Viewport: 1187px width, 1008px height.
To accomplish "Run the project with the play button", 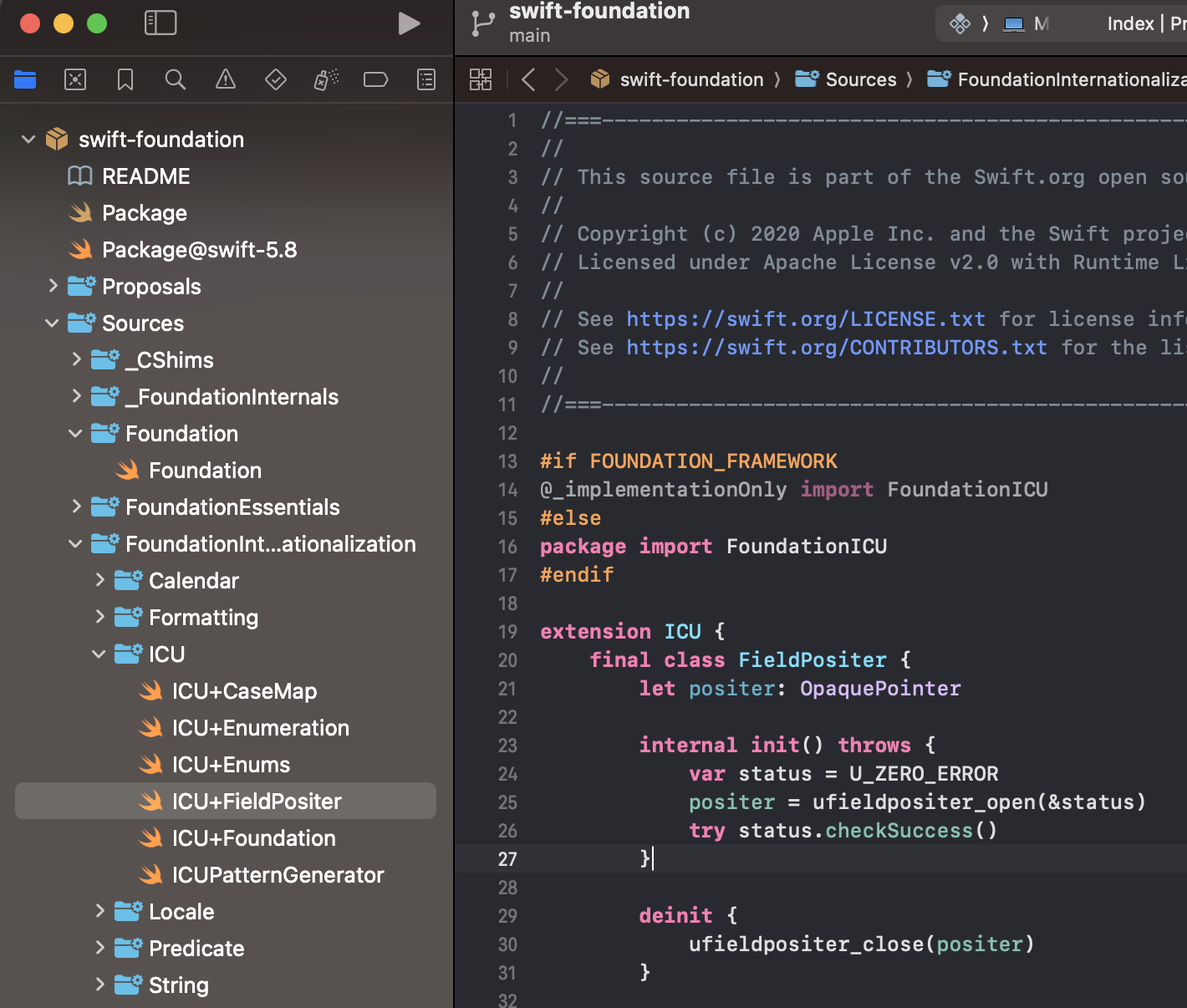I will click(409, 23).
